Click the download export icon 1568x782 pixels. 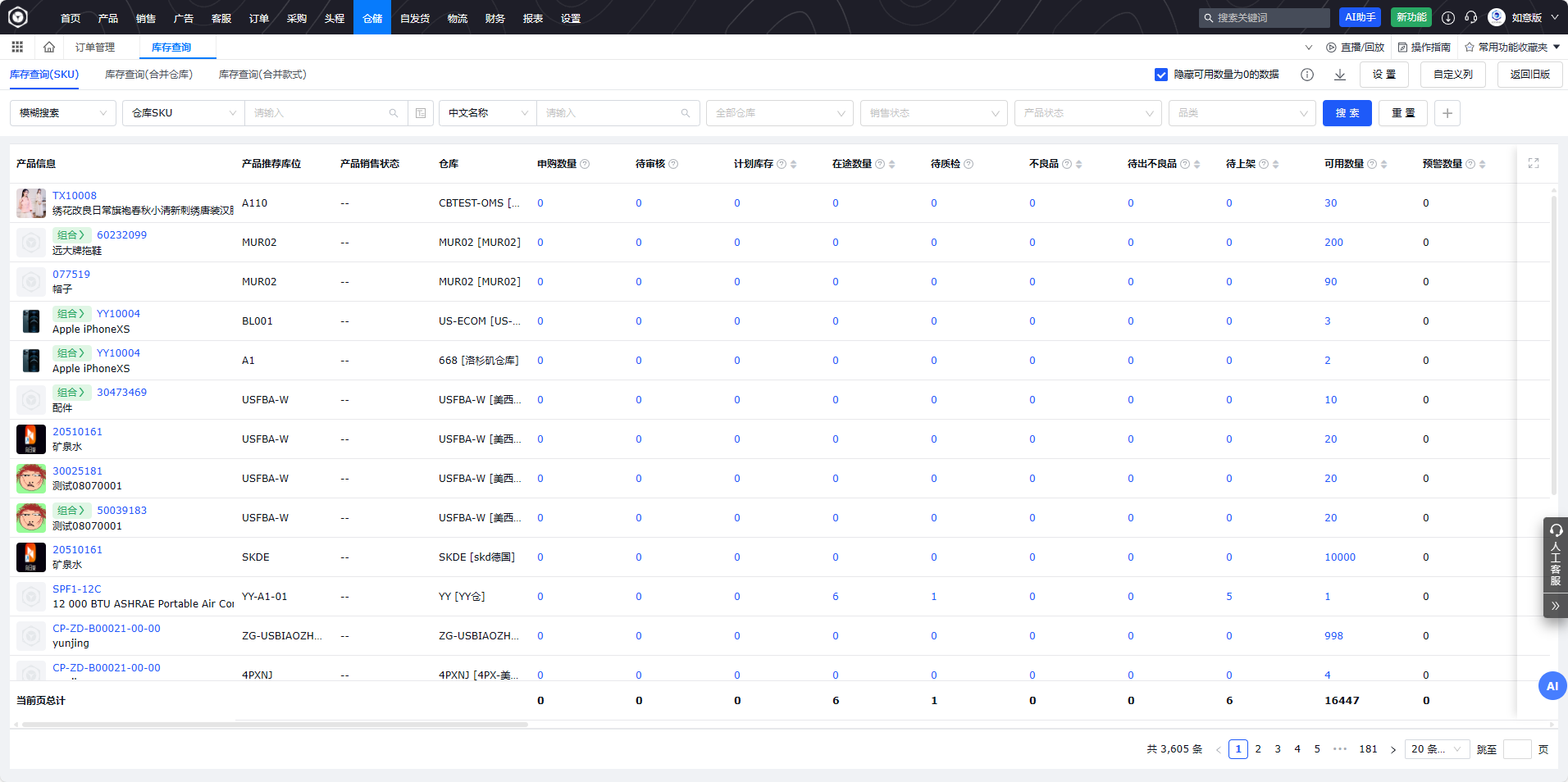pyautogui.click(x=1340, y=75)
